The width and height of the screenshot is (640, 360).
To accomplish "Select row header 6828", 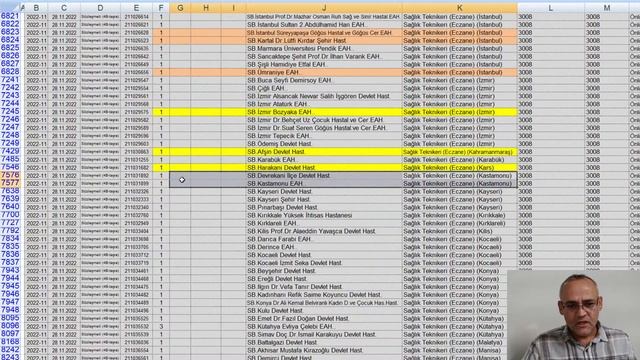I will point(10,72).
